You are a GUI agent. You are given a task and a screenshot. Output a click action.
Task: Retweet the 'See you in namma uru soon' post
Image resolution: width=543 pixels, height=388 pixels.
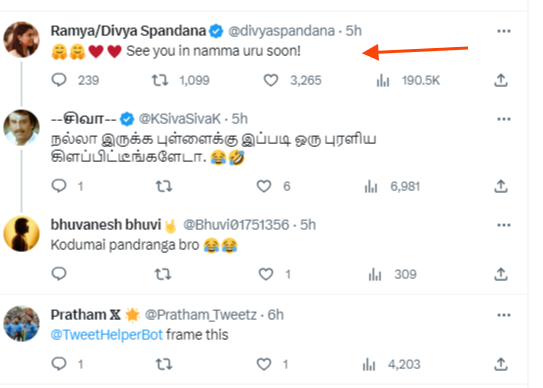(160, 80)
